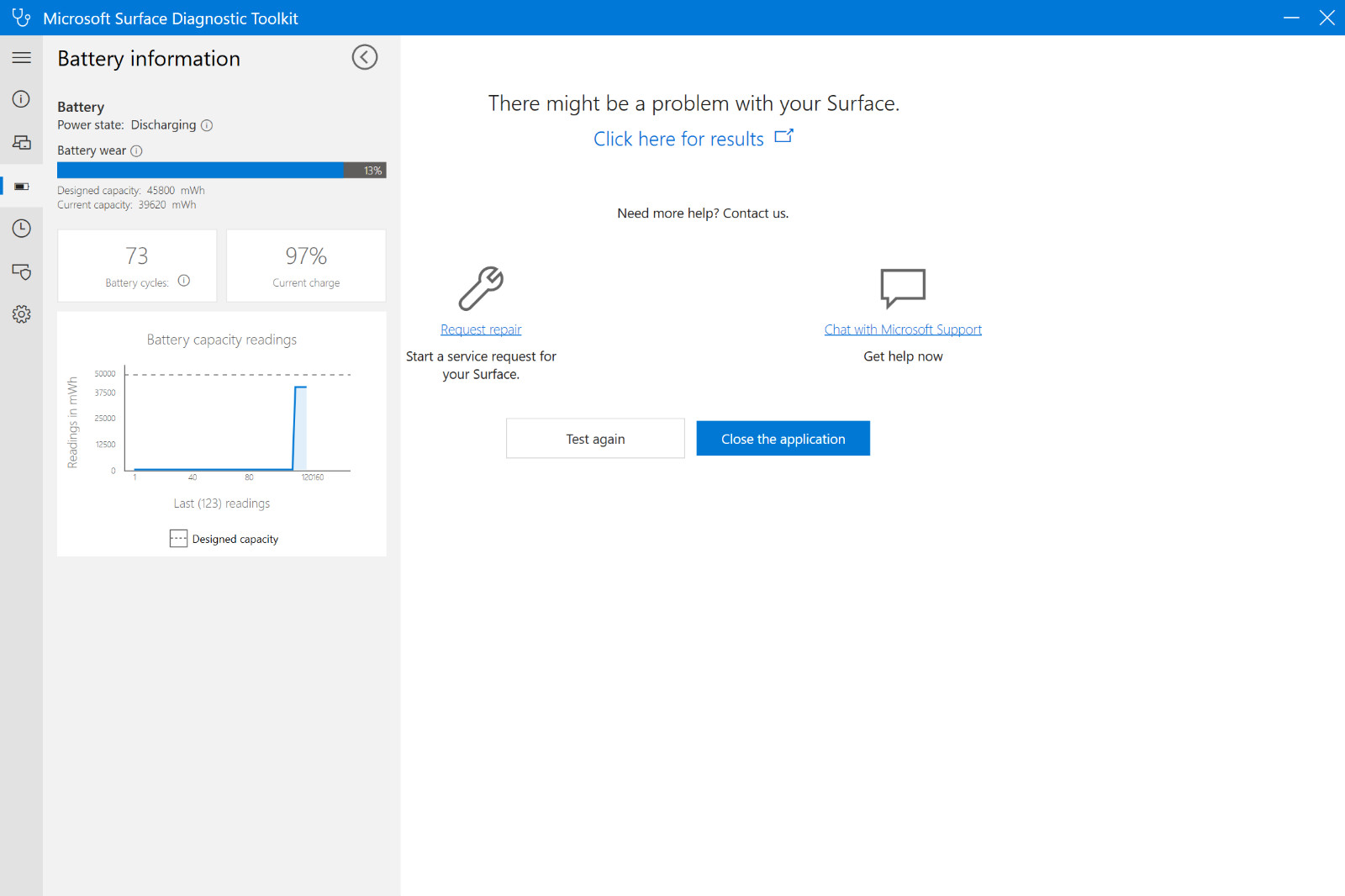The height and width of the screenshot is (896, 1345).
Task: Show Battery wear info icon
Action: pos(136,151)
